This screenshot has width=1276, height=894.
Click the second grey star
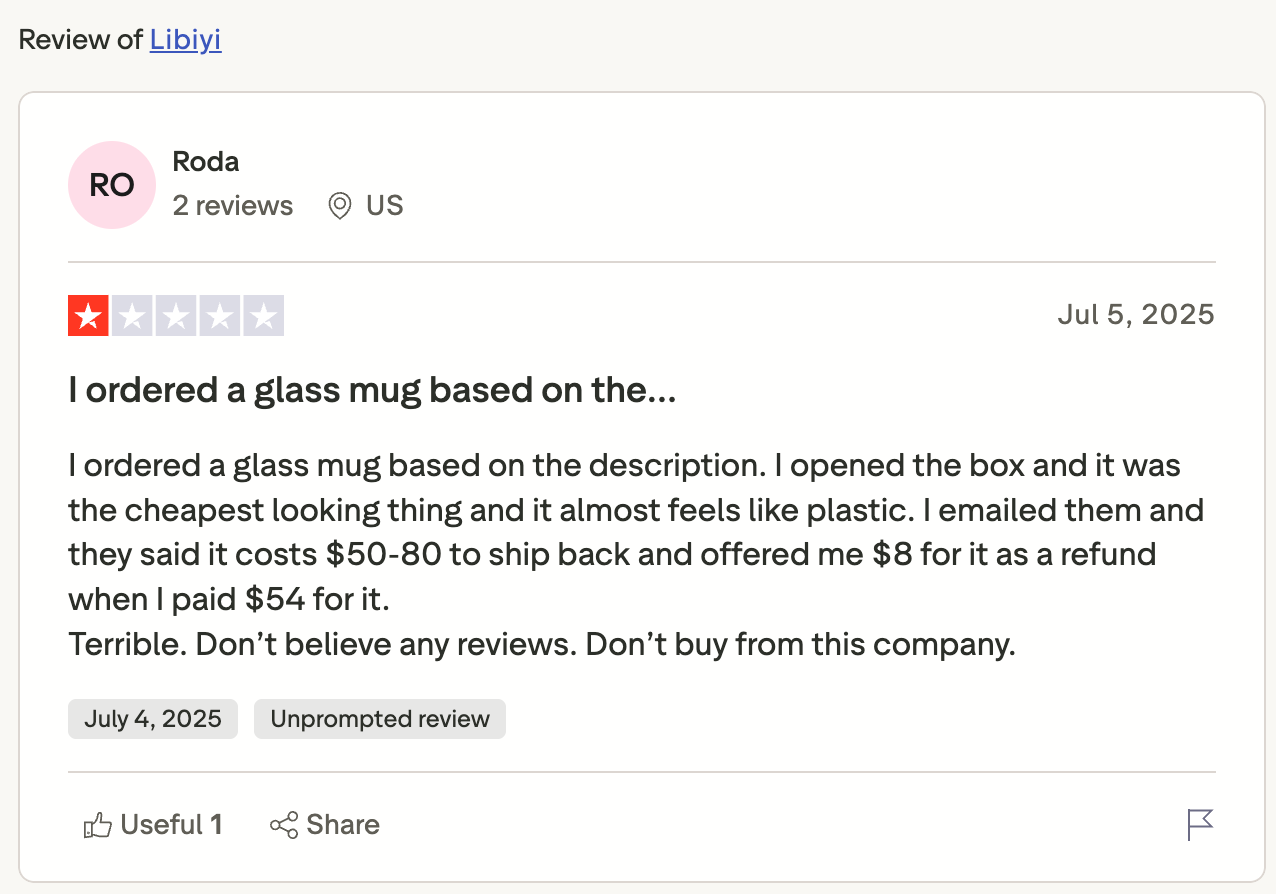tap(132, 316)
